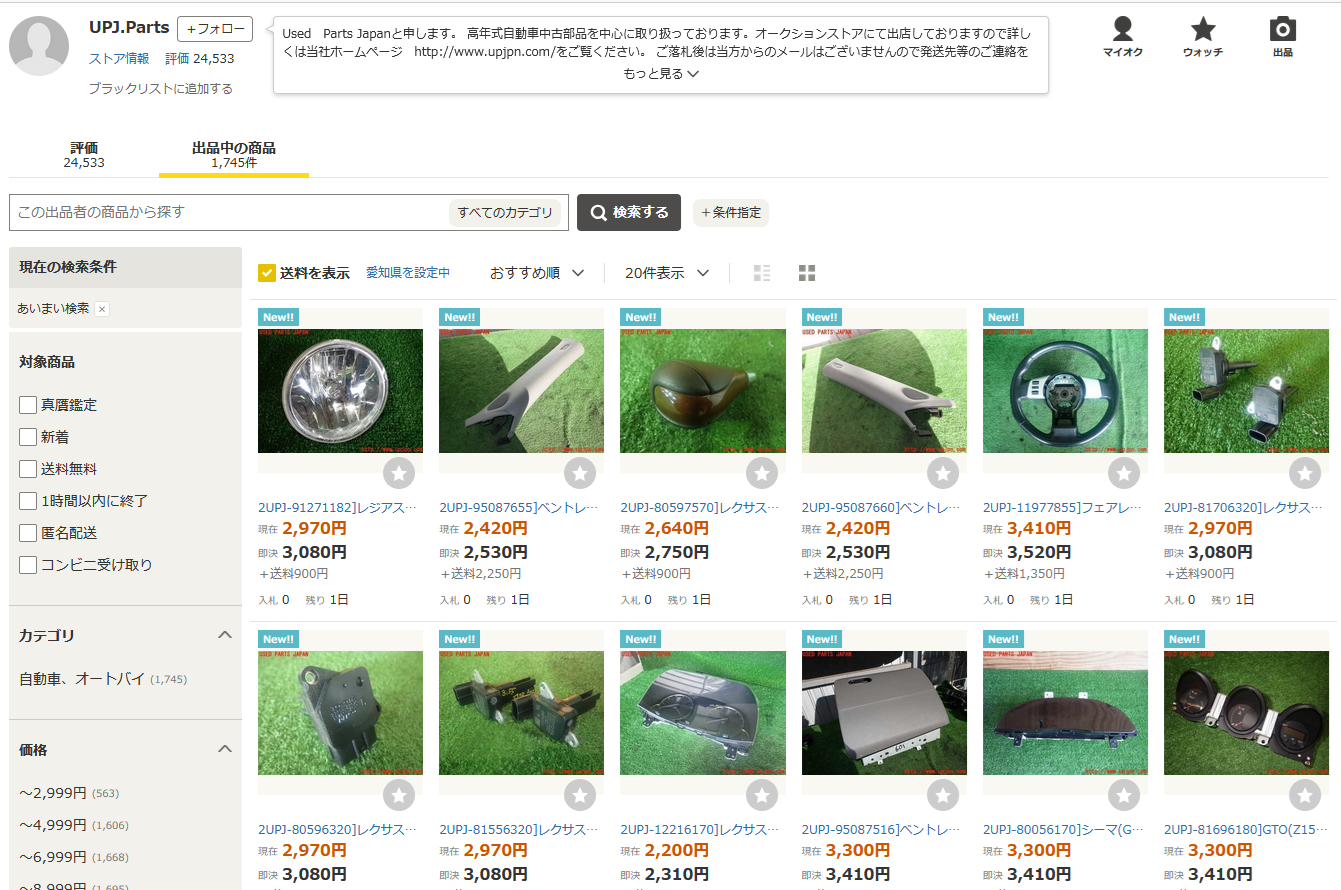Viewport: 1341px width, 890px height.
Task: Add item 2UPJ-95087660 to watch list
Action: (943, 473)
